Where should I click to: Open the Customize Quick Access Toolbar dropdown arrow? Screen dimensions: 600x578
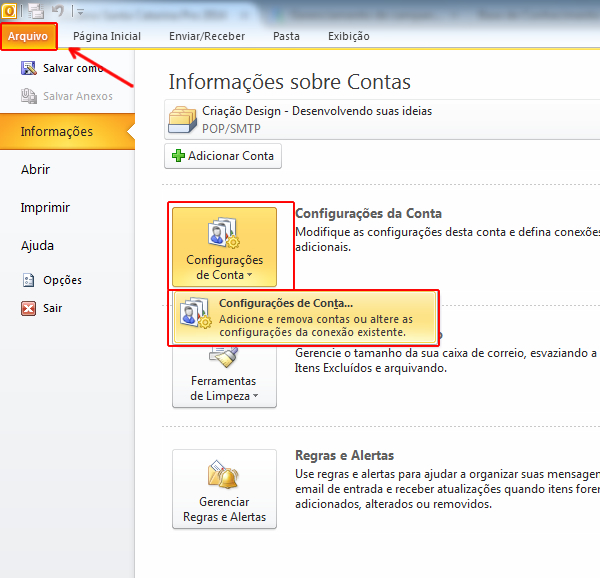tap(80, 12)
